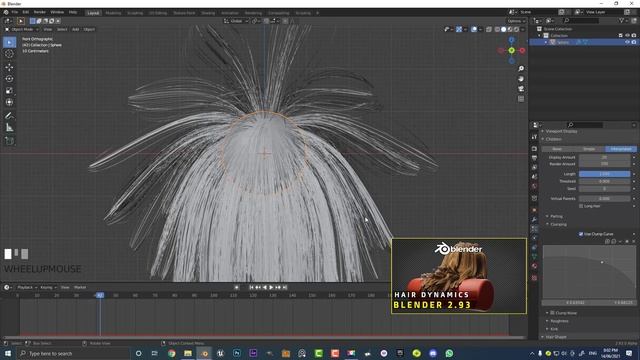Switch perspective/orthographic grid icon
Screen dimensions: 640x360
pos(521,99)
